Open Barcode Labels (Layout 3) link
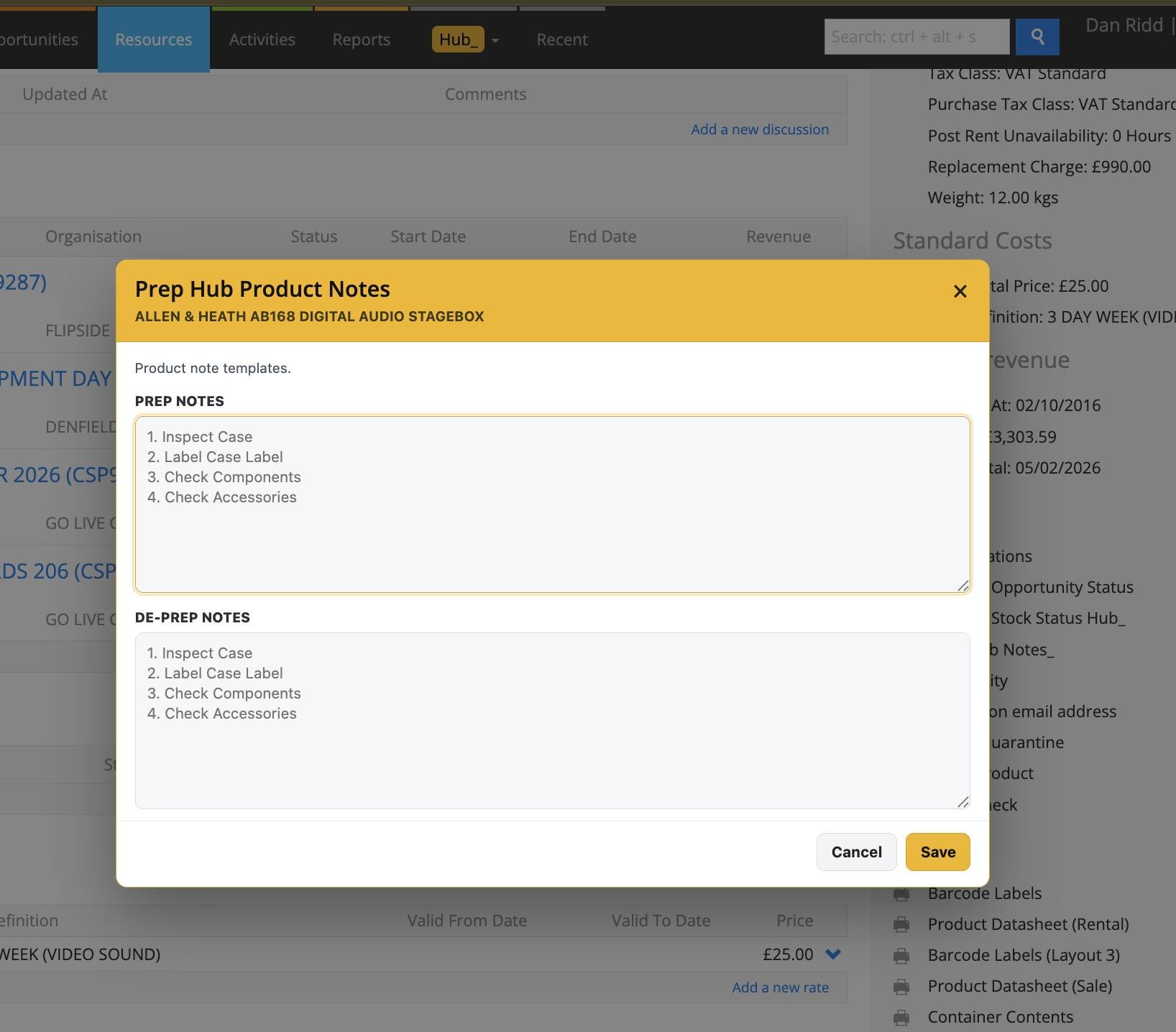Image resolution: width=1176 pixels, height=1032 pixels. tap(1024, 955)
